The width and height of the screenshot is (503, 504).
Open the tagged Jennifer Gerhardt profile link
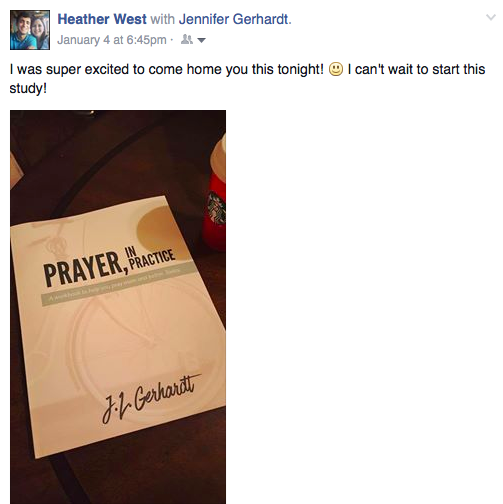pyautogui.click(x=235, y=19)
